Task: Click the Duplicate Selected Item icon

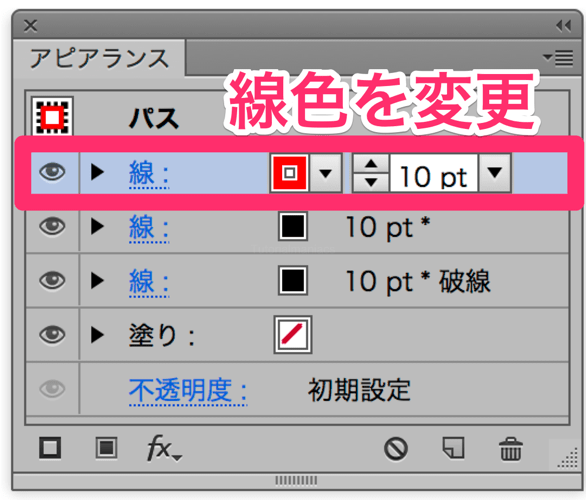Action: [453, 448]
